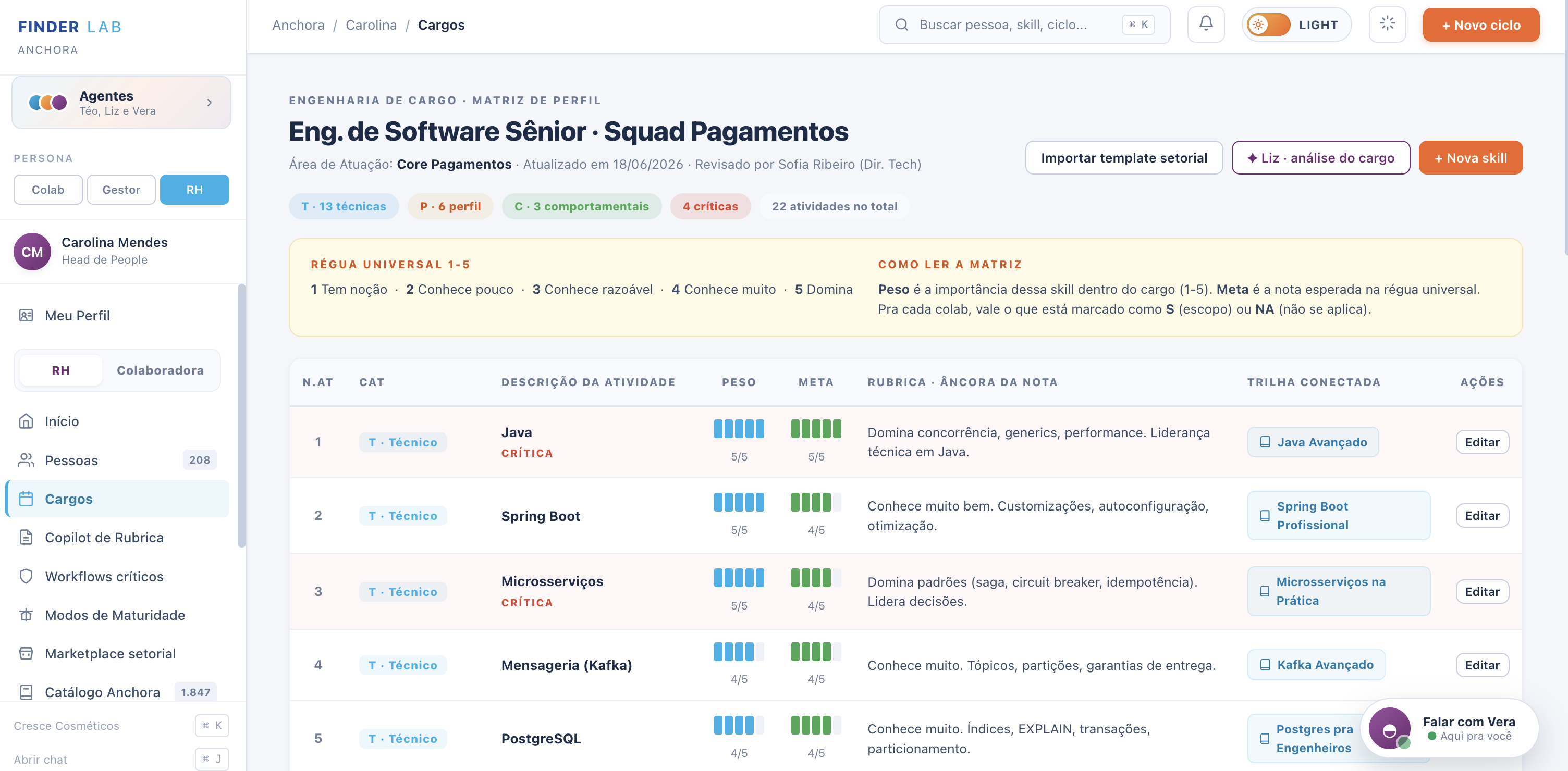Screen dimensions: 1568x771
Task: Click book icon in Microsserviços na Prática chip
Action: [1264, 591]
